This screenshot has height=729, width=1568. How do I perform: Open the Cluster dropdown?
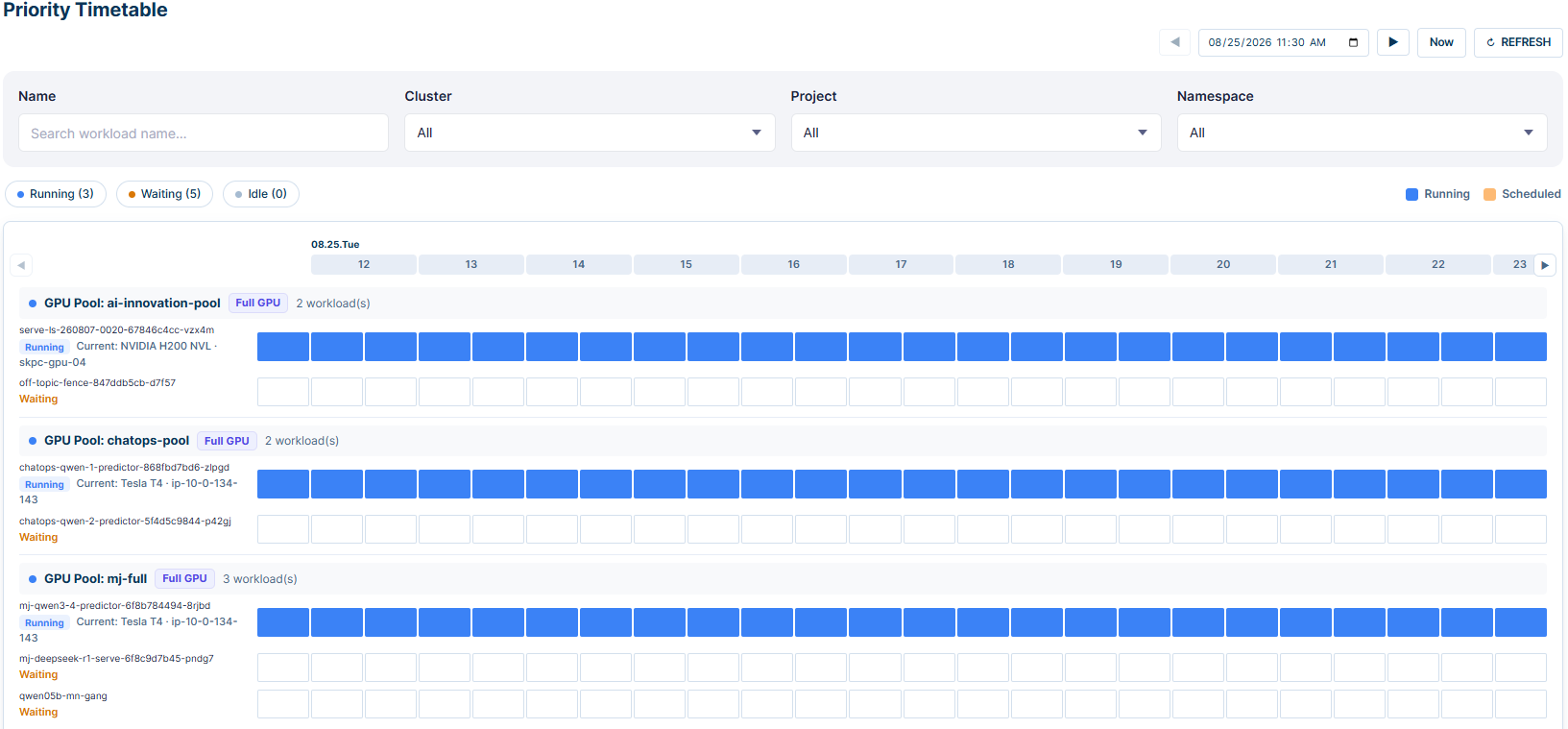click(x=590, y=133)
